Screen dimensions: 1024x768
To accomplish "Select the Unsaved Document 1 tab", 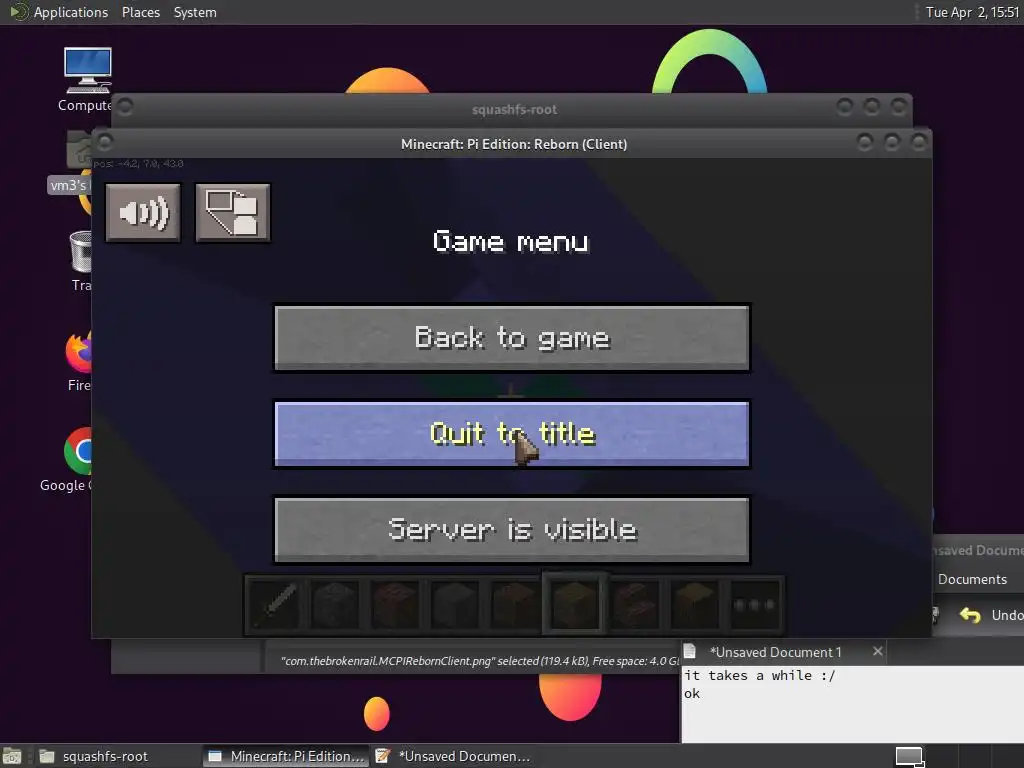I will 775,652.
